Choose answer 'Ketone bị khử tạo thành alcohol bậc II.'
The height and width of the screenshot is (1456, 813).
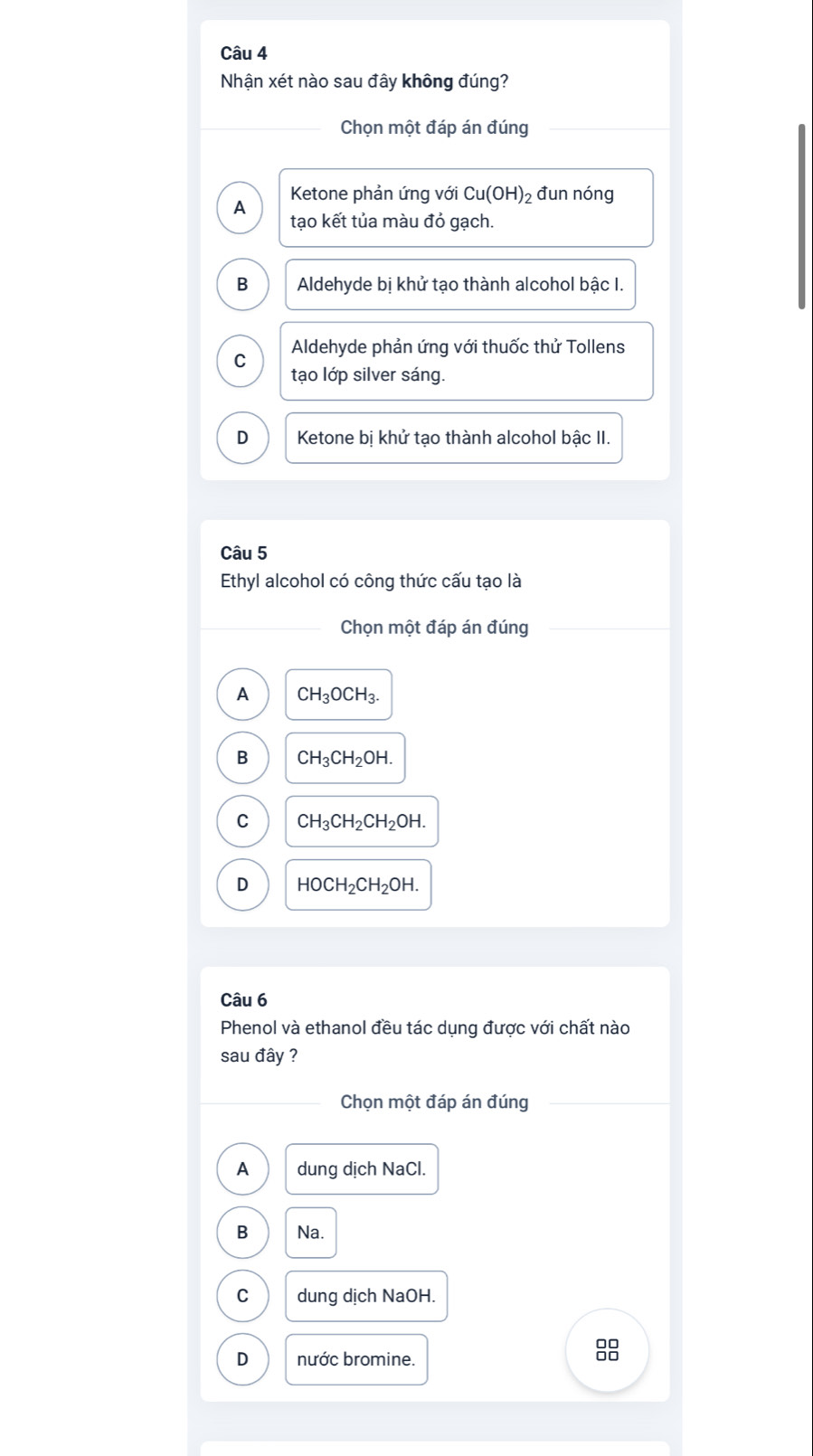click(454, 438)
